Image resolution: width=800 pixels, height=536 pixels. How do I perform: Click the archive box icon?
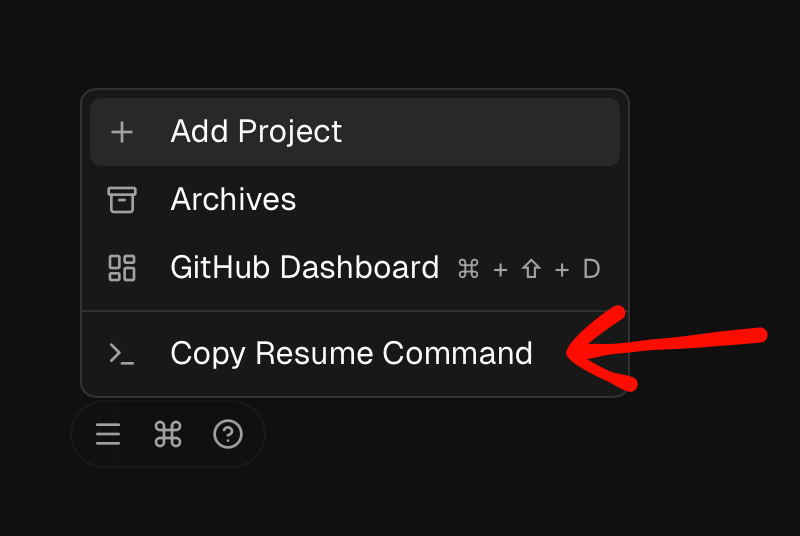[x=122, y=200]
